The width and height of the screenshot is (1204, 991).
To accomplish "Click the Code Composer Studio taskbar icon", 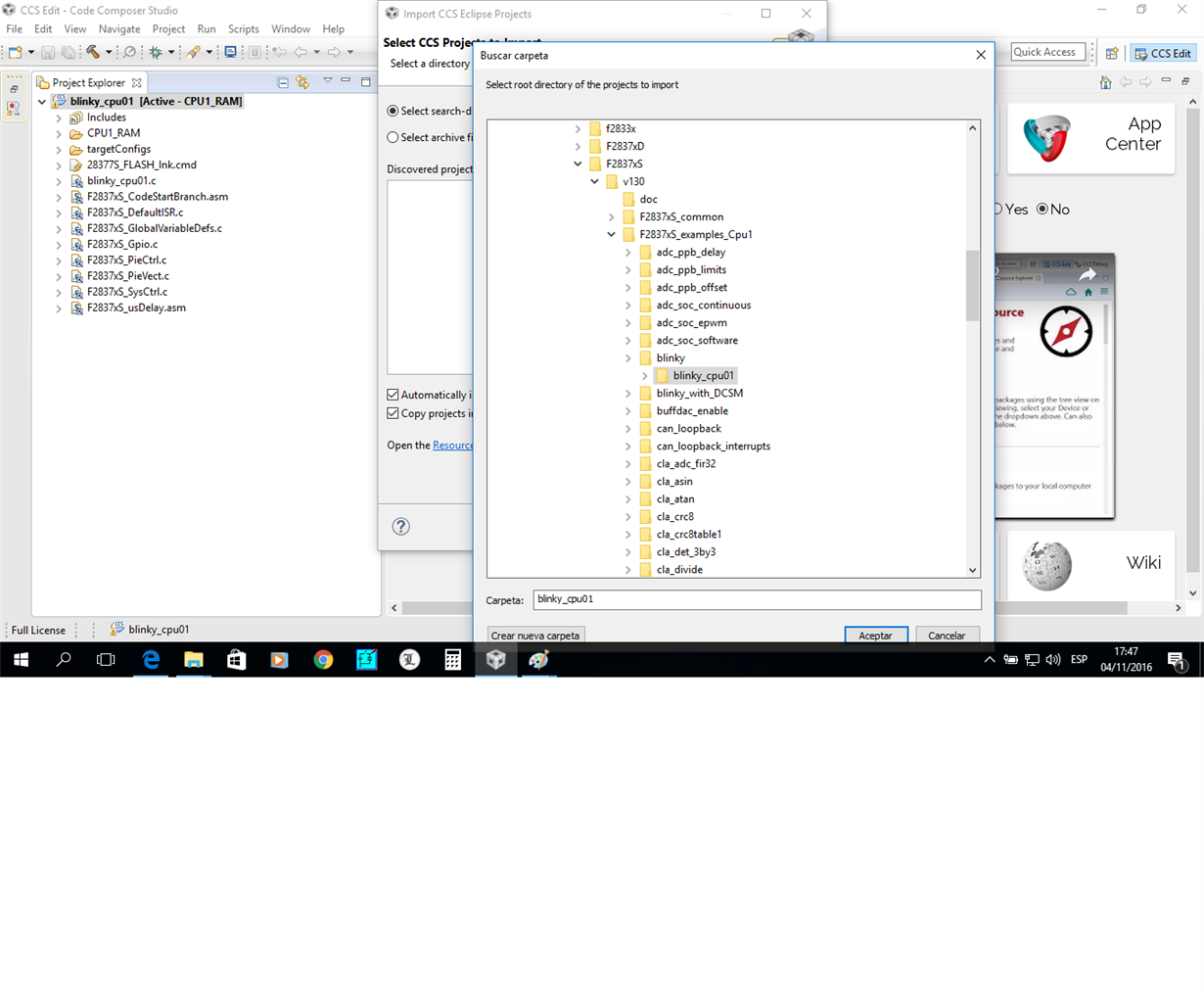I will [x=495, y=660].
